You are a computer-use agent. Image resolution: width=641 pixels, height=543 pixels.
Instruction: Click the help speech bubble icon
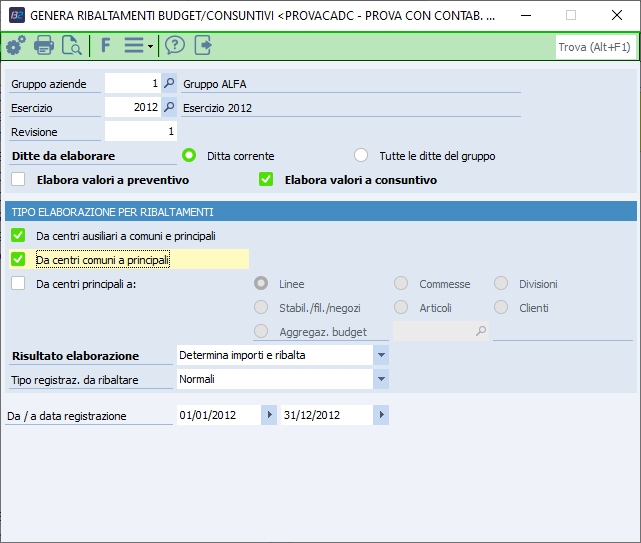pyautogui.click(x=175, y=46)
